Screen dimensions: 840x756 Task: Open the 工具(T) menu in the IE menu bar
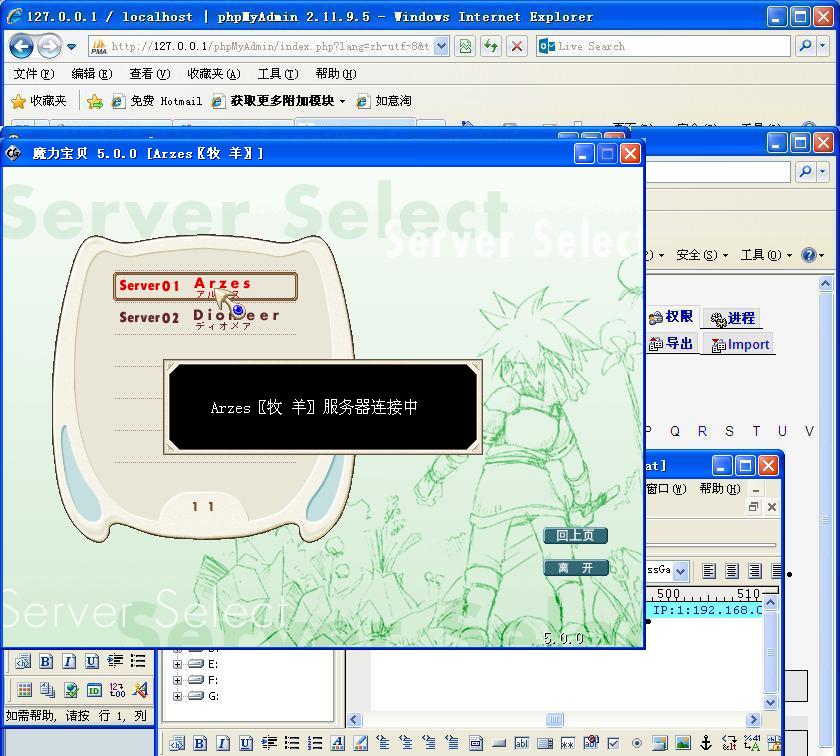278,74
